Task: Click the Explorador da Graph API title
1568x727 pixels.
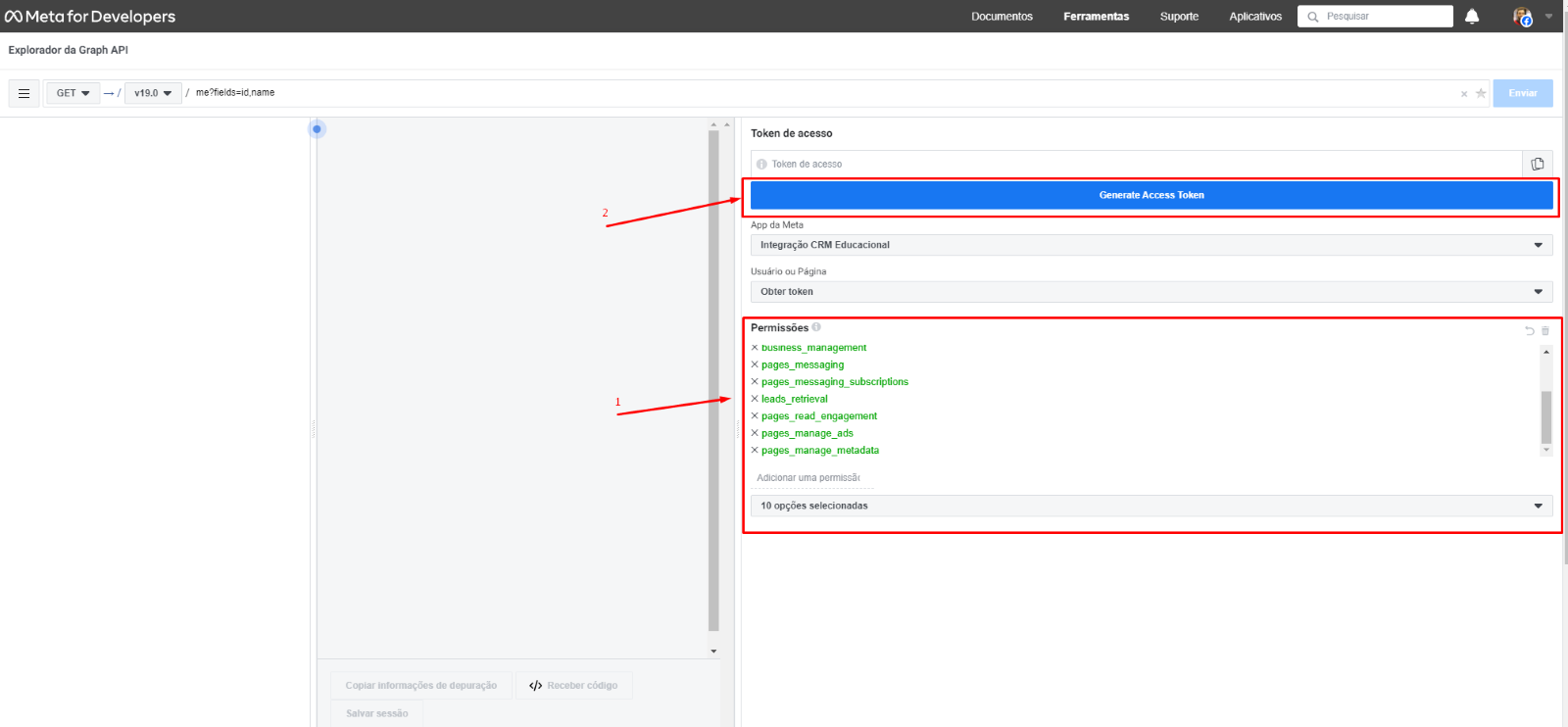Action: 69,50
